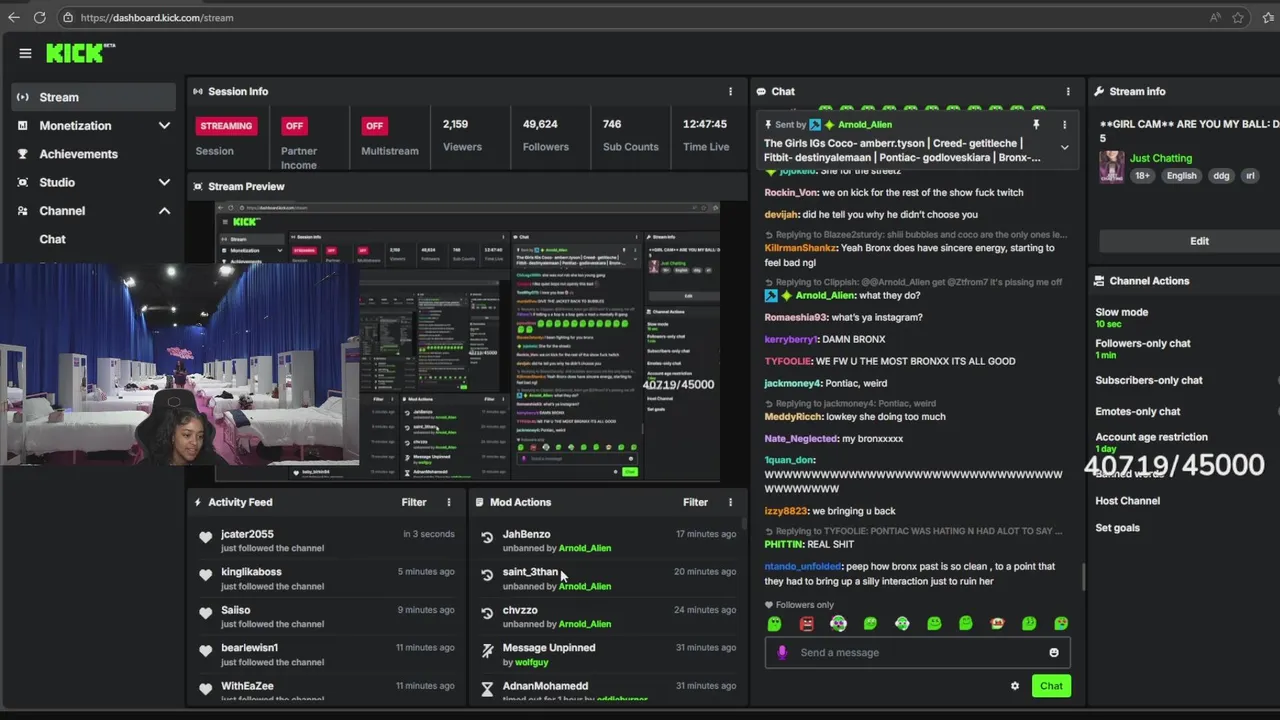The height and width of the screenshot is (720, 1280).
Task: Click the STREAMING session badge
Action: pos(226,126)
